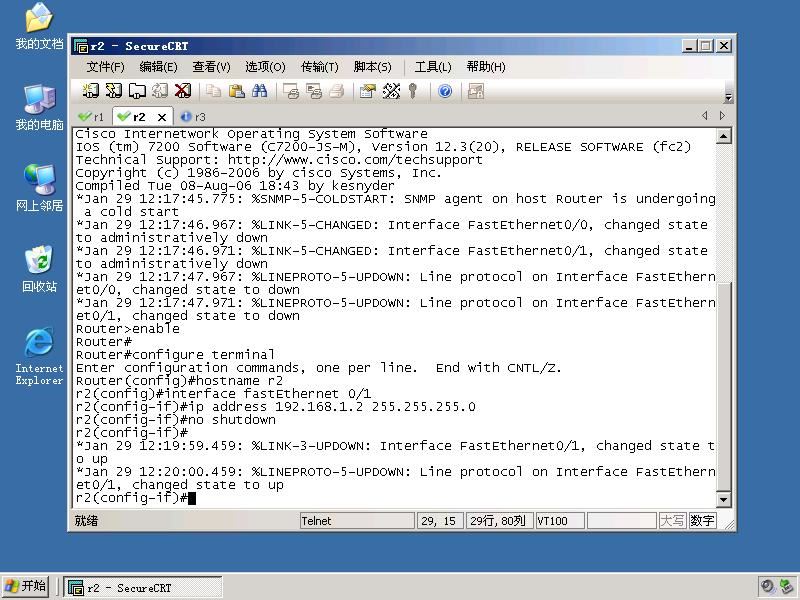
Task: Open the Keymap Editor tools icon
Action: pos(391,91)
